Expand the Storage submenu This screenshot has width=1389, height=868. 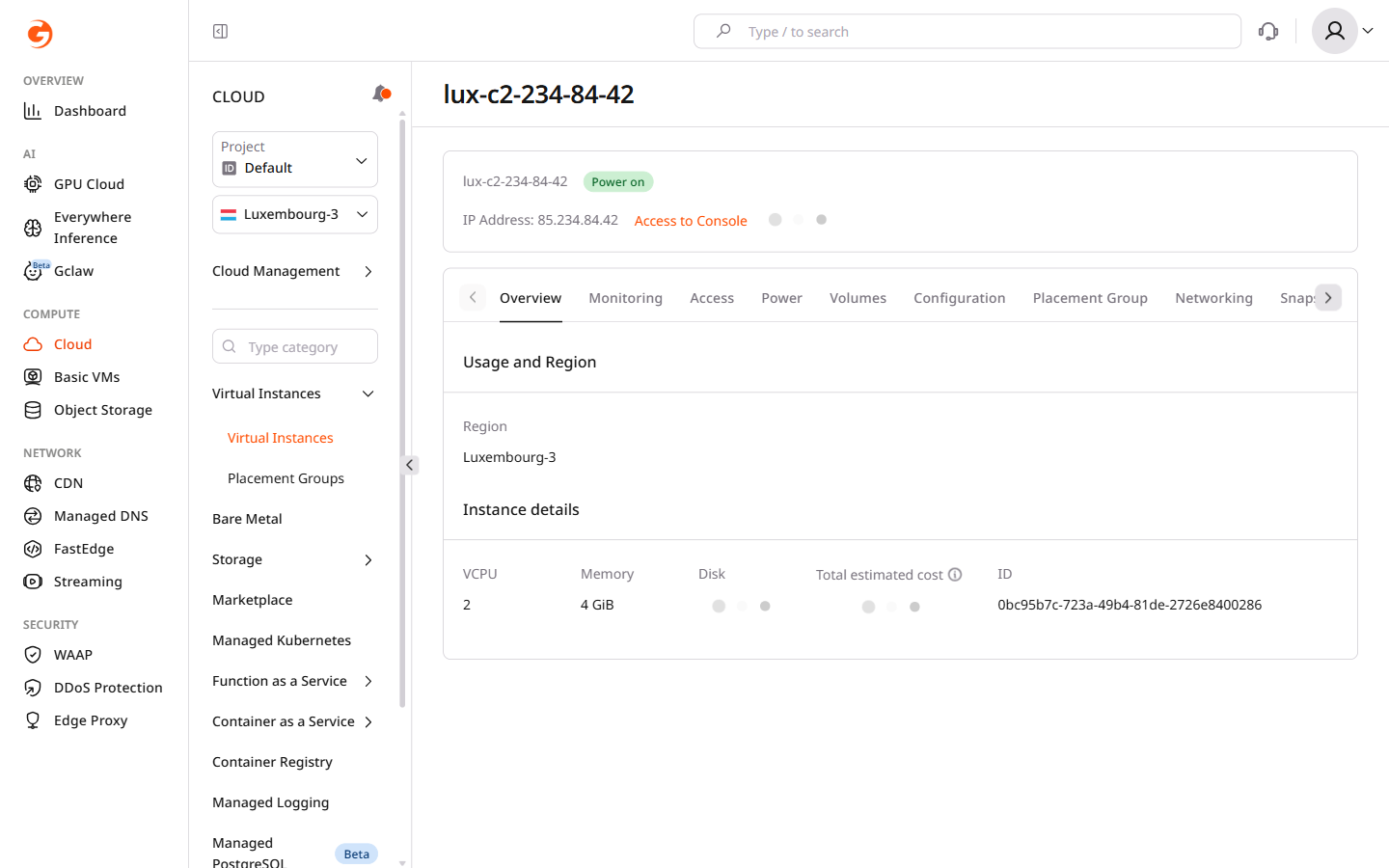pos(293,559)
